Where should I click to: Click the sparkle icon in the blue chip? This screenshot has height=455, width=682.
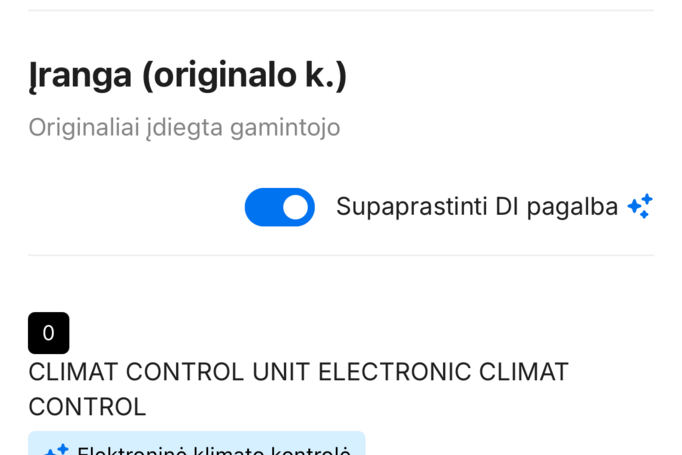(x=56, y=451)
